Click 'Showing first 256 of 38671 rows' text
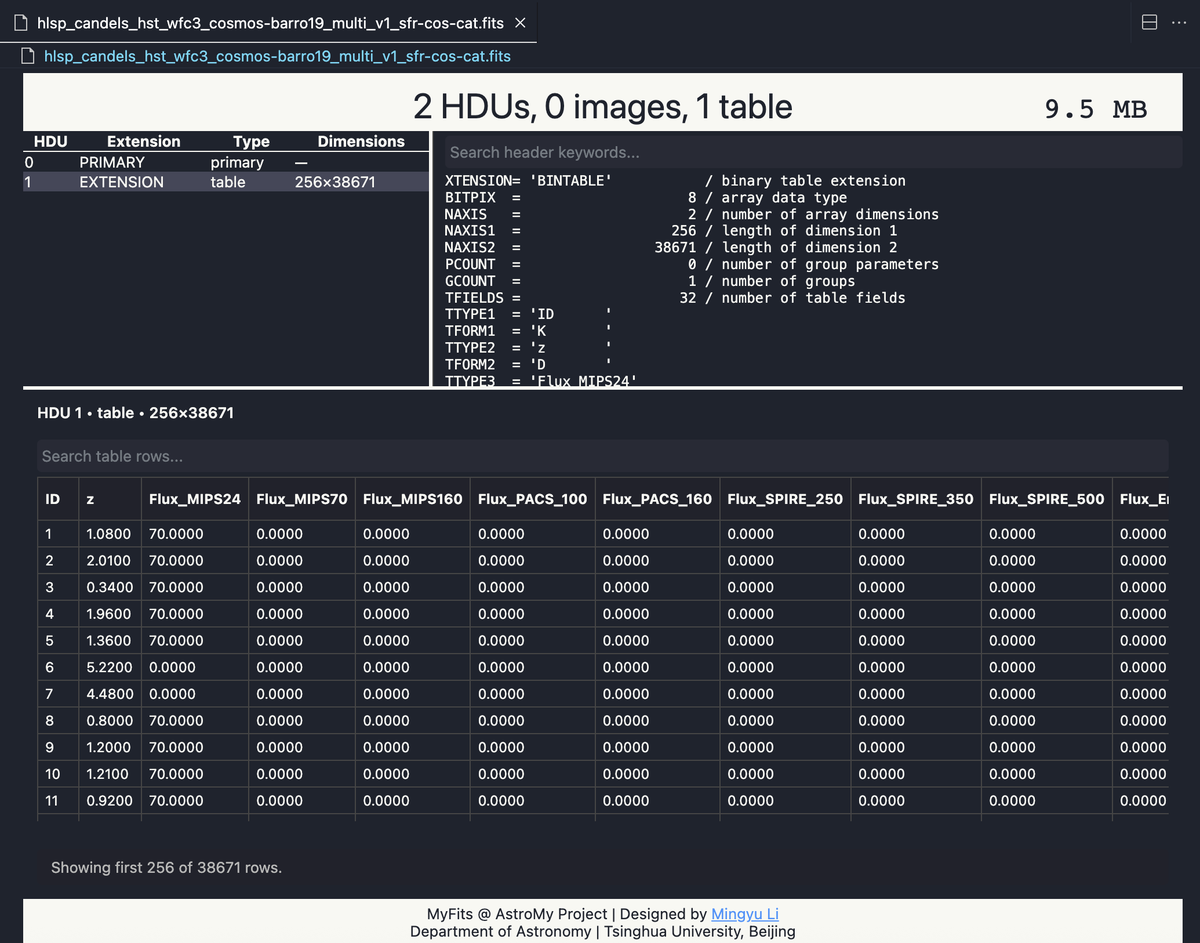The width and height of the screenshot is (1200, 943). tap(166, 868)
